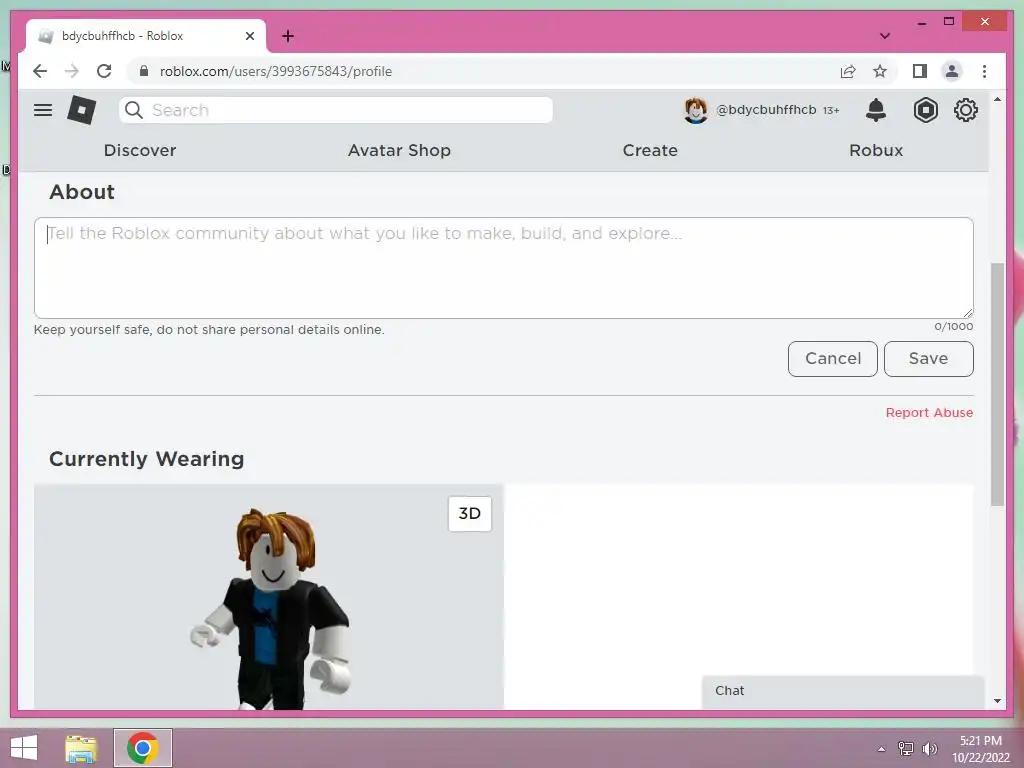Click the roblox.com URL in the address bar
Image resolution: width=1024 pixels, height=768 pixels.
[276, 71]
